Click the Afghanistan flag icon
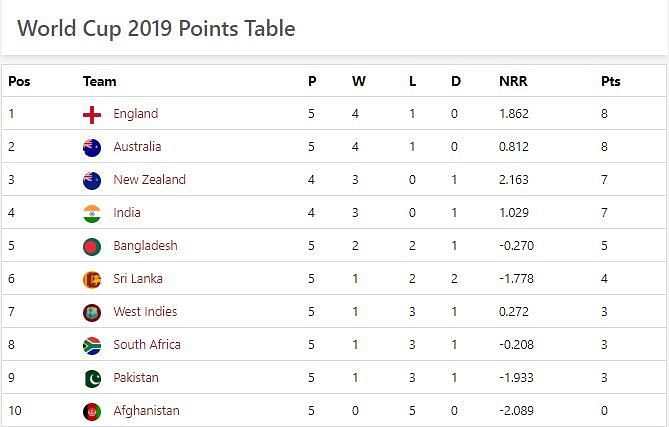Viewport: 669px width, 427px height. 92,412
